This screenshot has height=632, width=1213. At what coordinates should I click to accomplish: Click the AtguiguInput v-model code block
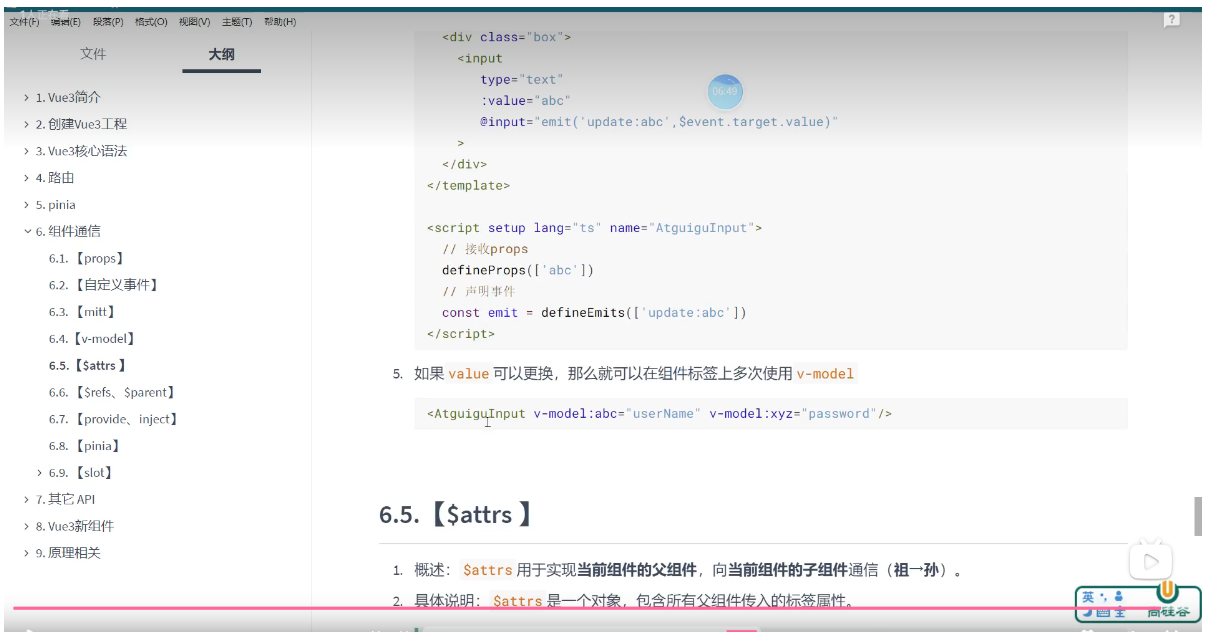click(771, 414)
